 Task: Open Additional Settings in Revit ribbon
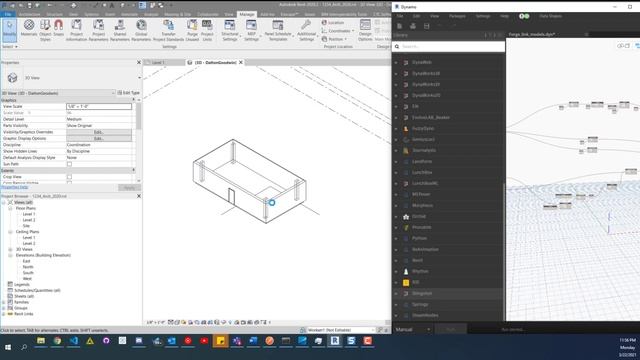coord(306,30)
